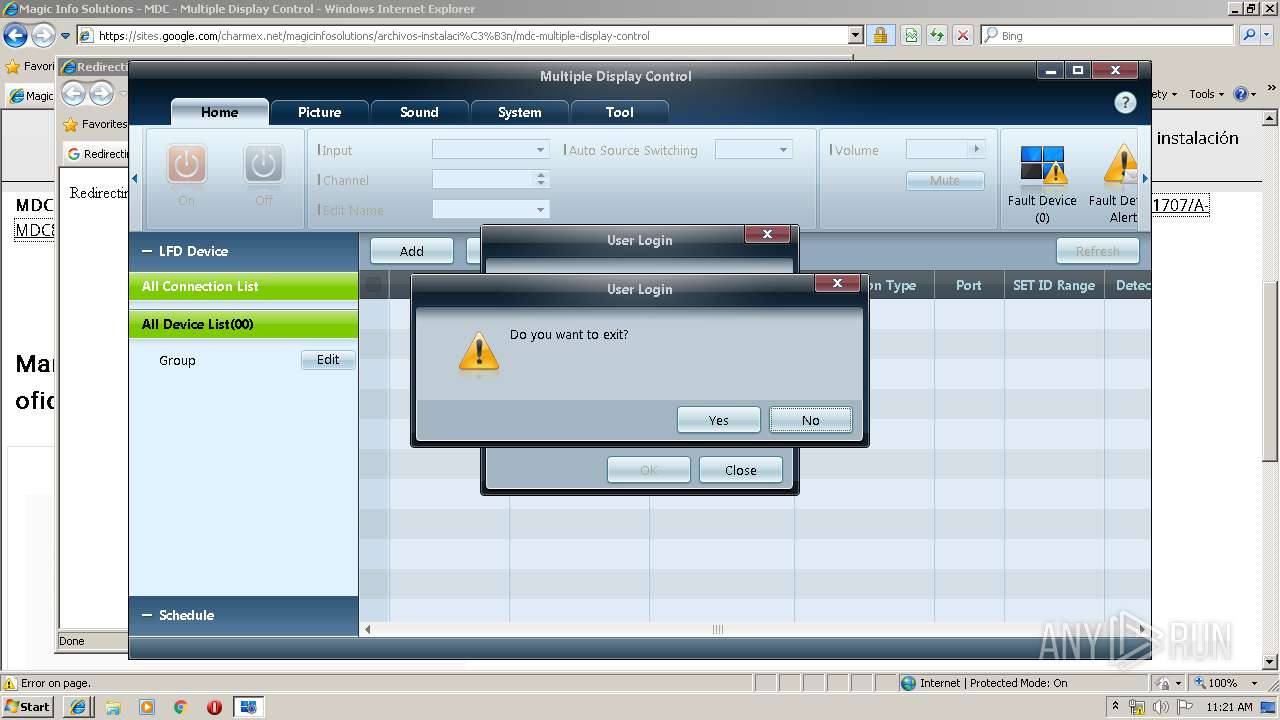Click the IE help icon in command bar
The image size is (1280, 720).
1241,94
